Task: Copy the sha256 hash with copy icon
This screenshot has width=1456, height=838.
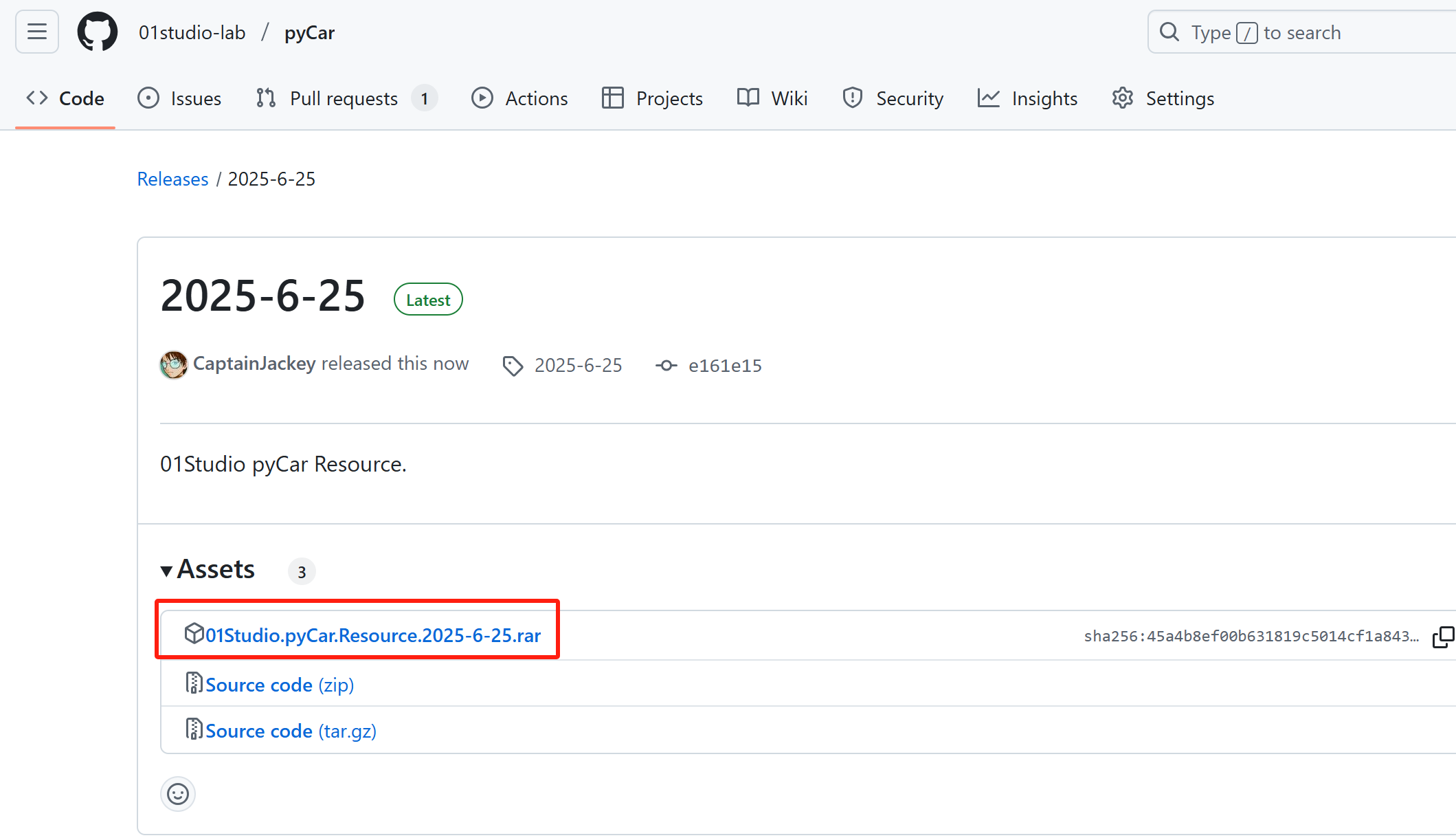Action: click(x=1443, y=637)
